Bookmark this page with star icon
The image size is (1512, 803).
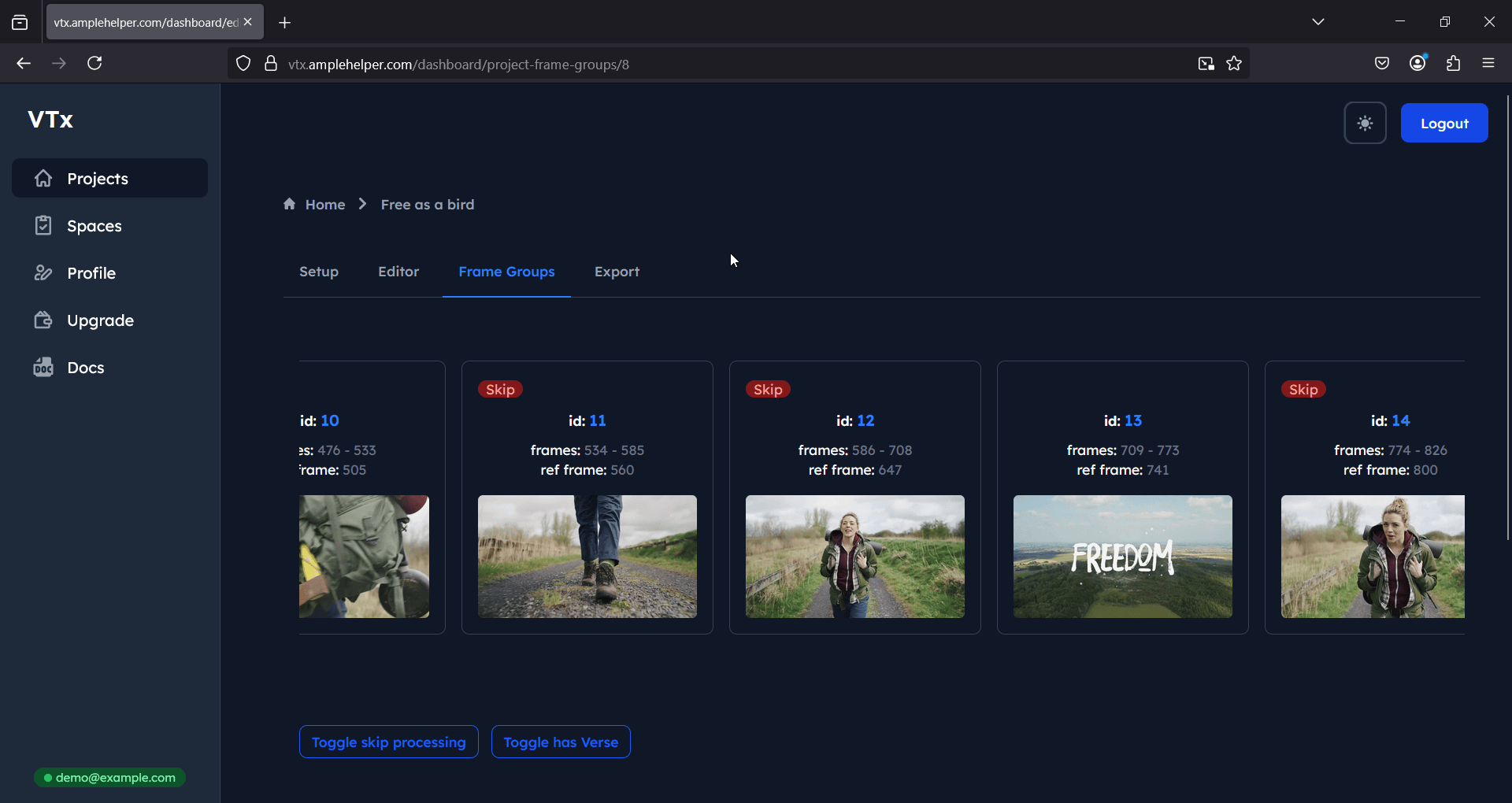click(1234, 64)
